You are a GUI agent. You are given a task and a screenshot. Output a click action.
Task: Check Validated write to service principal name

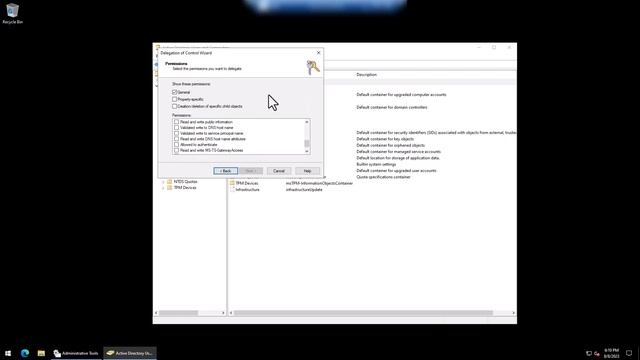point(176,133)
